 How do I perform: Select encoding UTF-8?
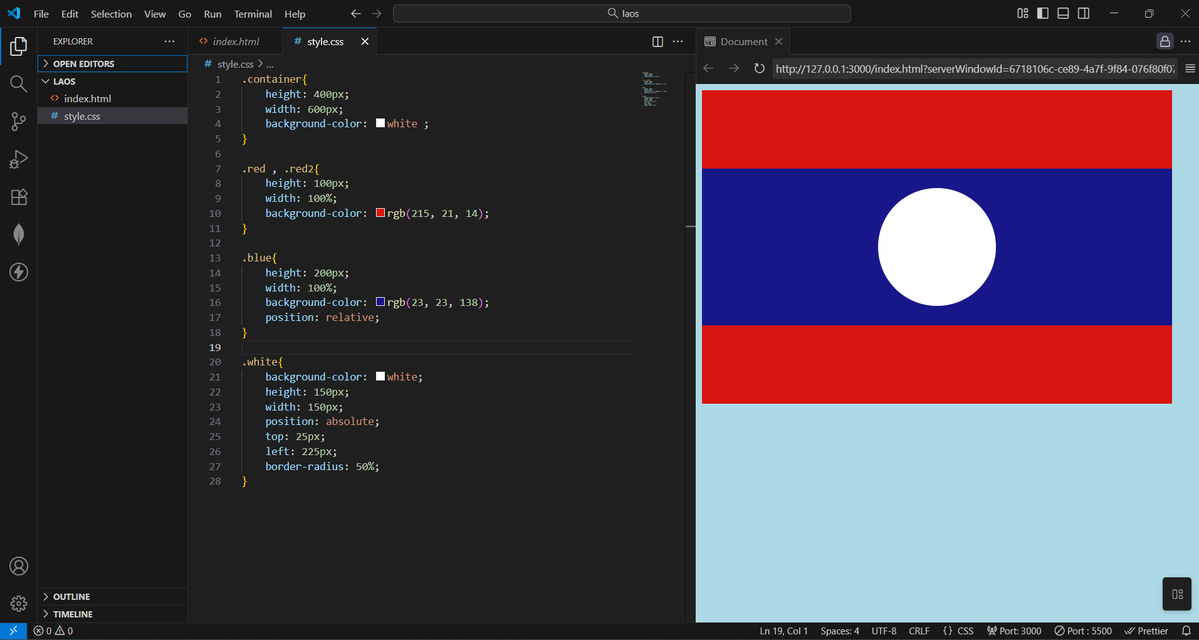[x=884, y=631]
